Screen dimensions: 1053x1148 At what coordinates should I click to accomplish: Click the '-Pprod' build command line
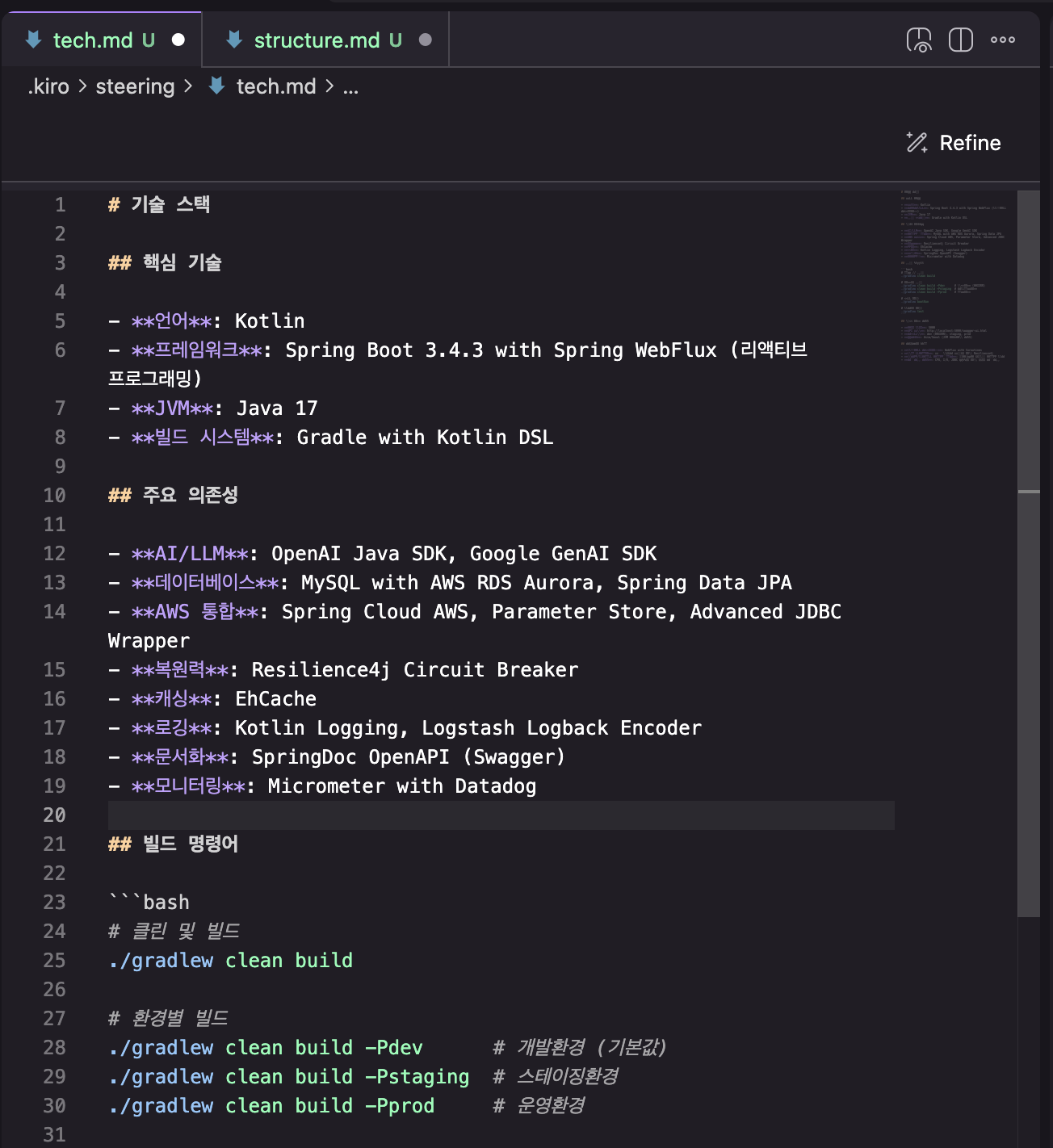coord(271,1105)
